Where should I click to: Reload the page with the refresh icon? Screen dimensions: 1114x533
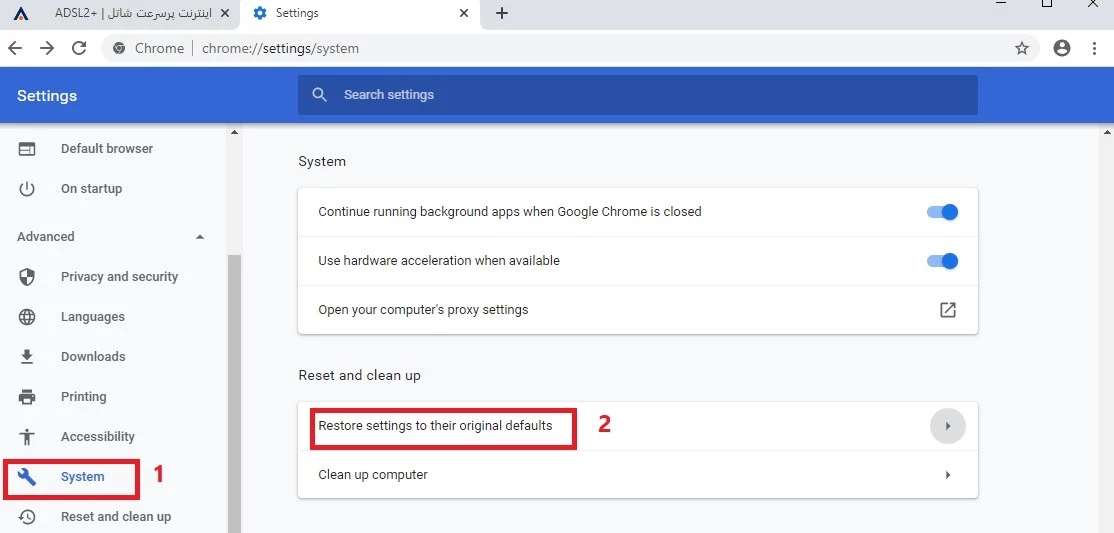pos(80,48)
